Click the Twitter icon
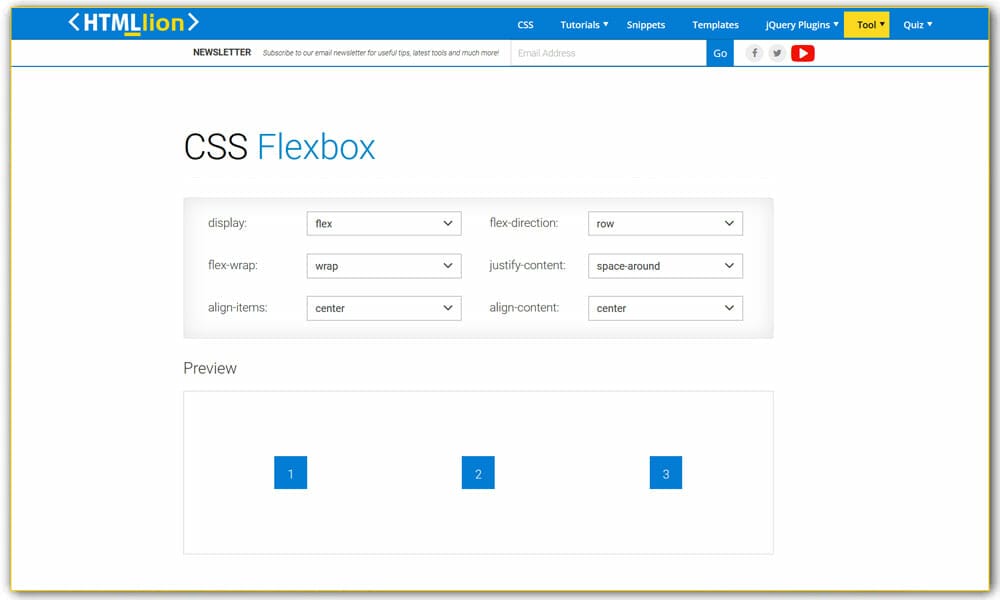 (777, 53)
